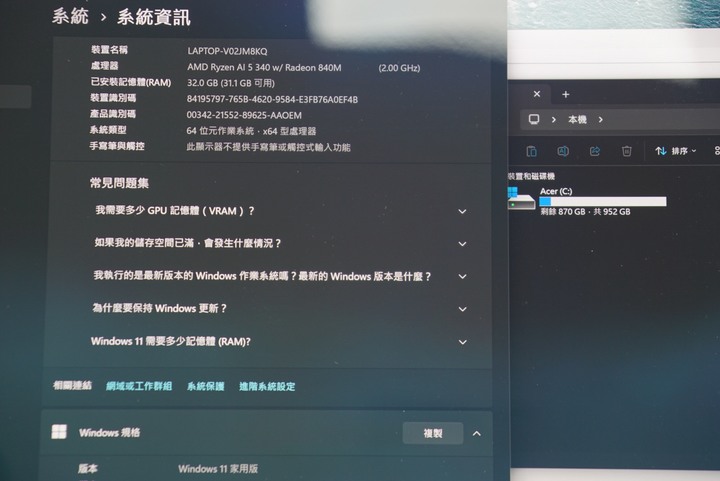Collapse the Windows 規格 section chevron

(x=476, y=433)
